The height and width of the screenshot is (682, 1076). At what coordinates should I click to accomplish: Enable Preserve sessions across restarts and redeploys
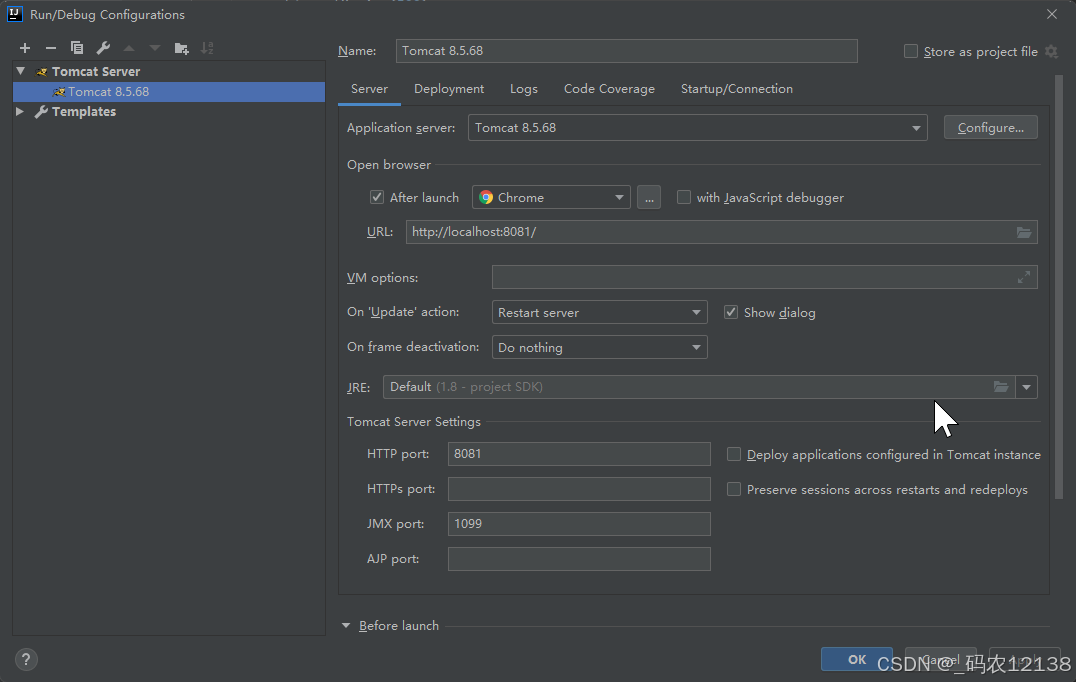coord(734,489)
